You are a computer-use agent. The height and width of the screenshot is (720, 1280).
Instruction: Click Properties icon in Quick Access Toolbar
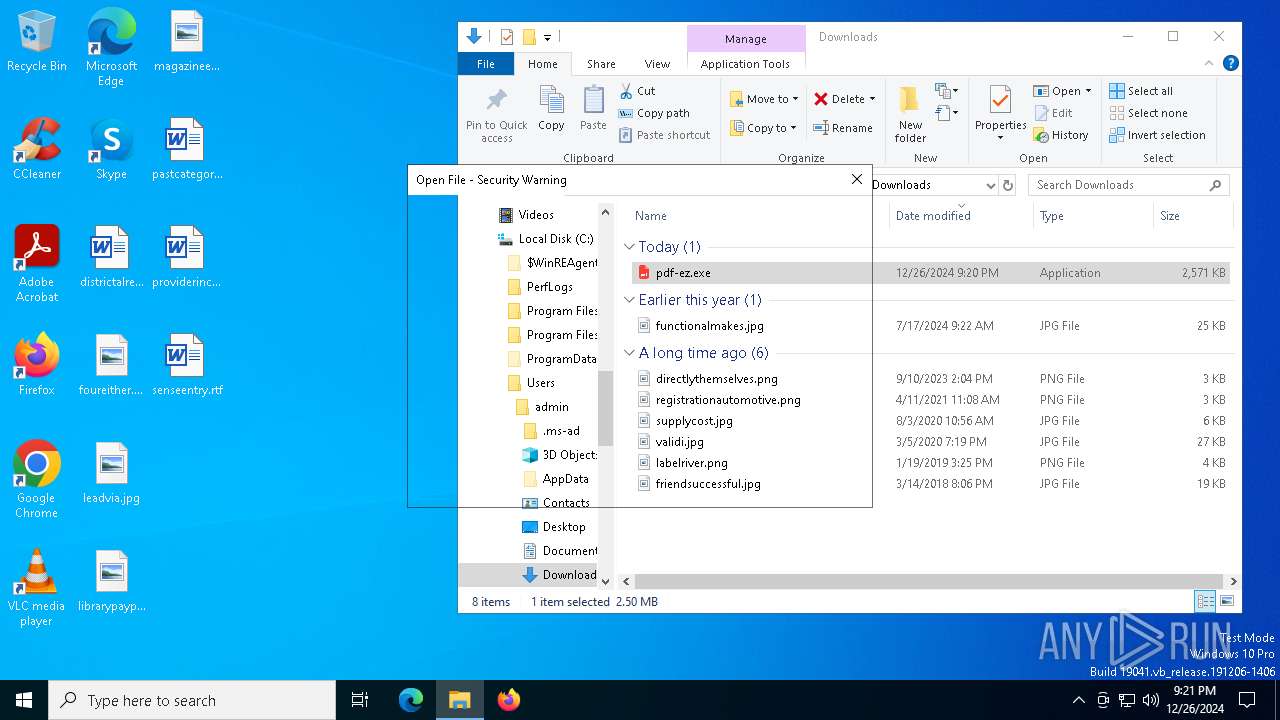(x=507, y=37)
